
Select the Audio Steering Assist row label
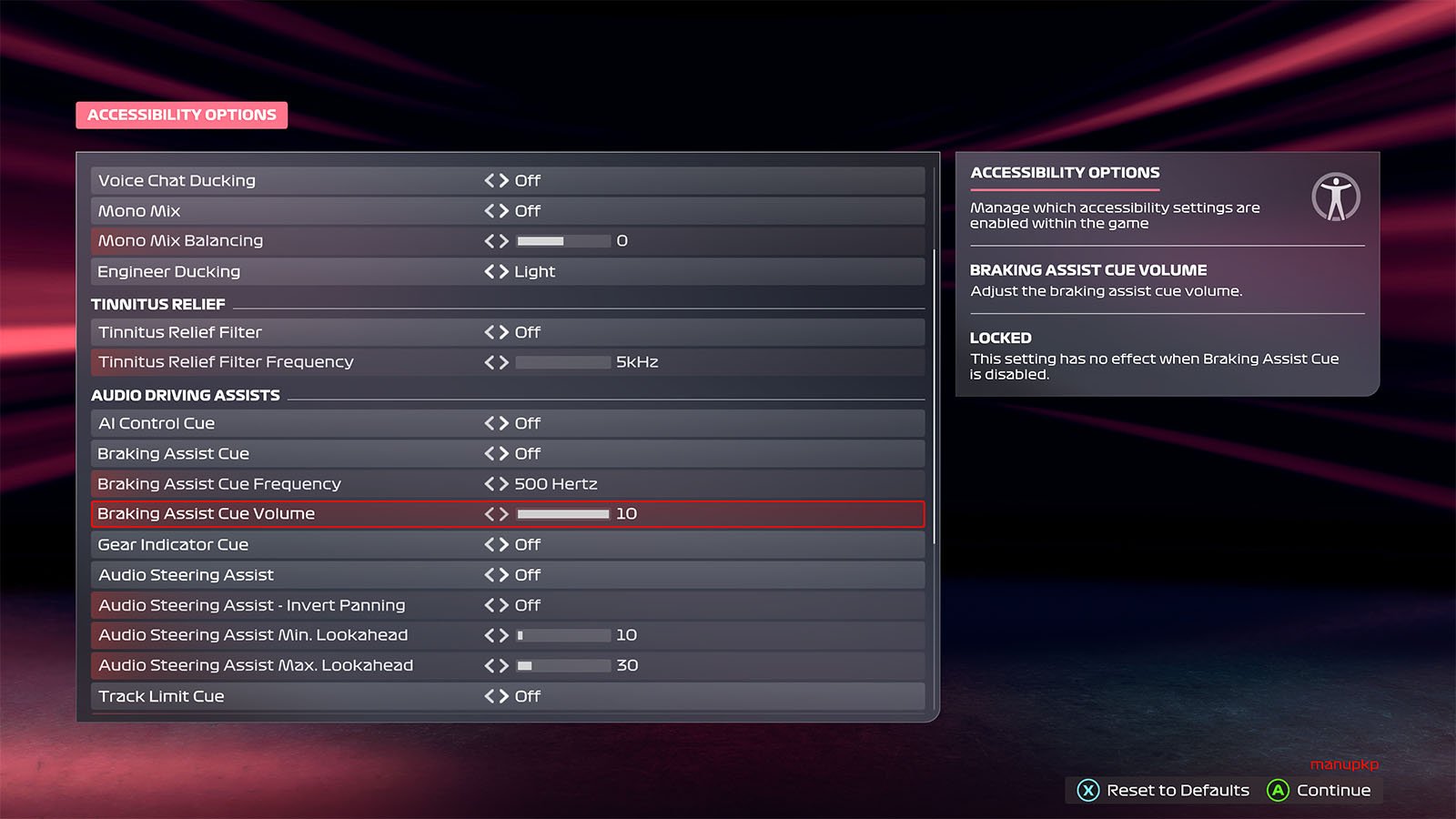(186, 574)
